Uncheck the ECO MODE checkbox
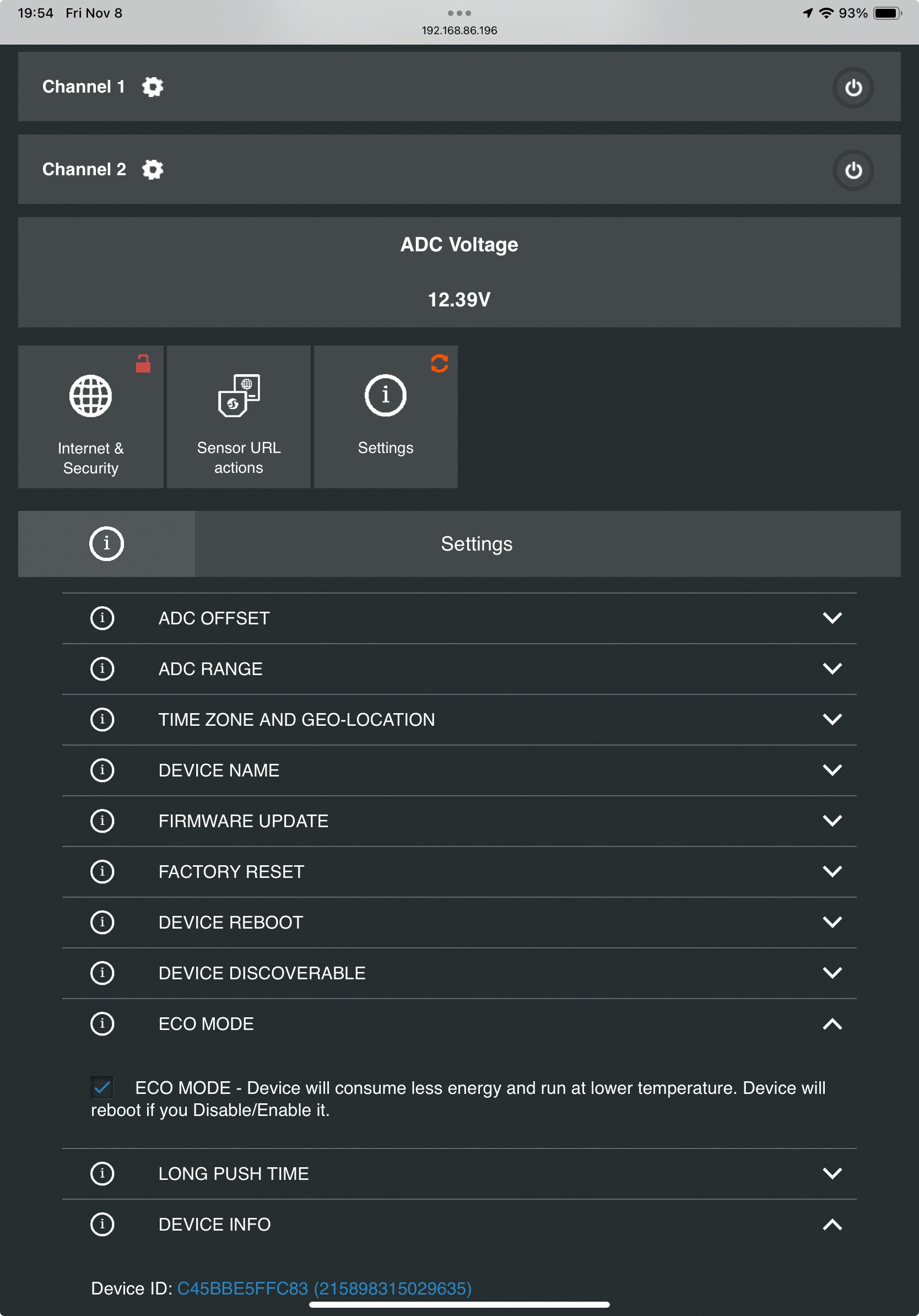 point(102,1087)
